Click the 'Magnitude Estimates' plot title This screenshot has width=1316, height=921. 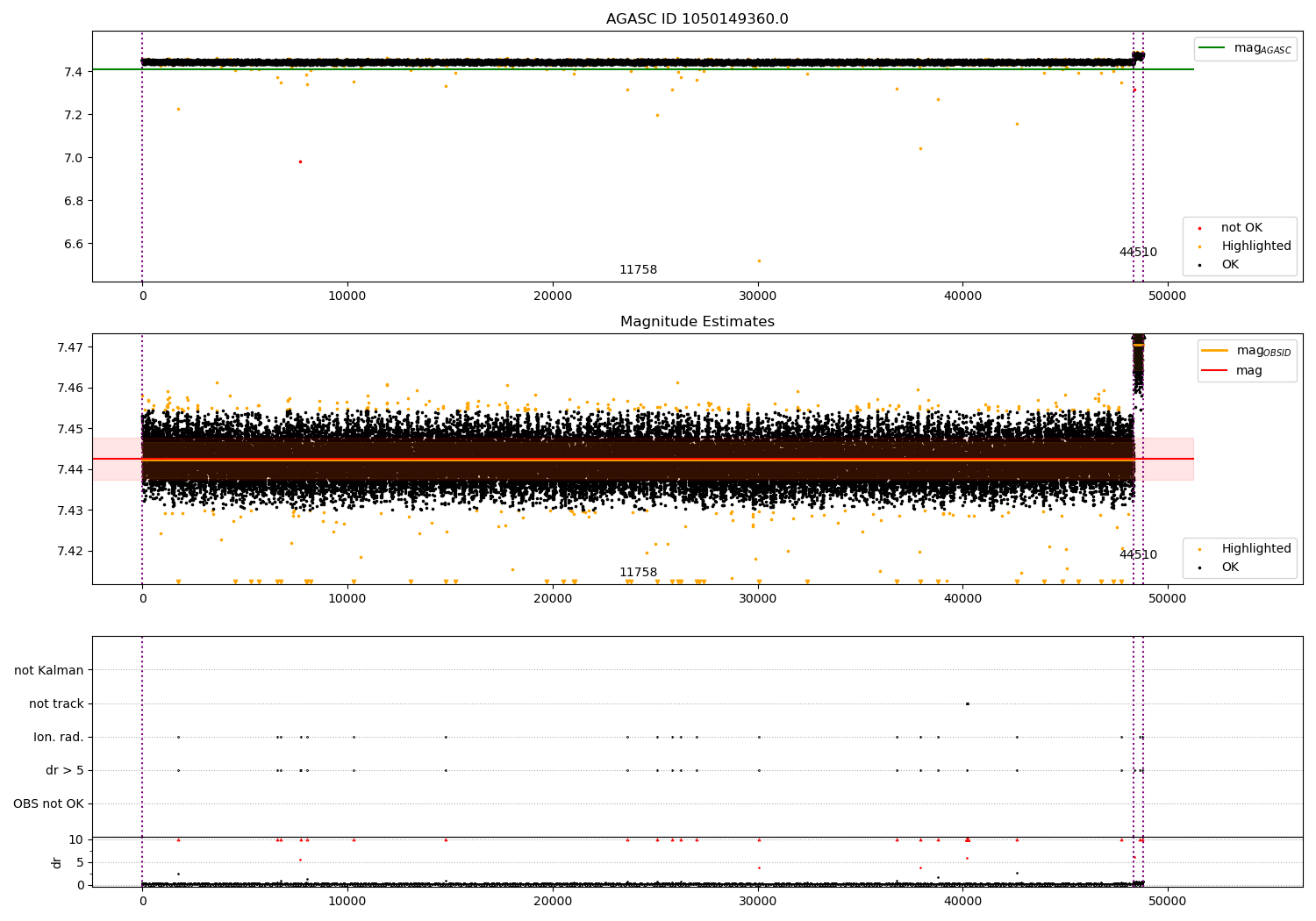tap(697, 322)
